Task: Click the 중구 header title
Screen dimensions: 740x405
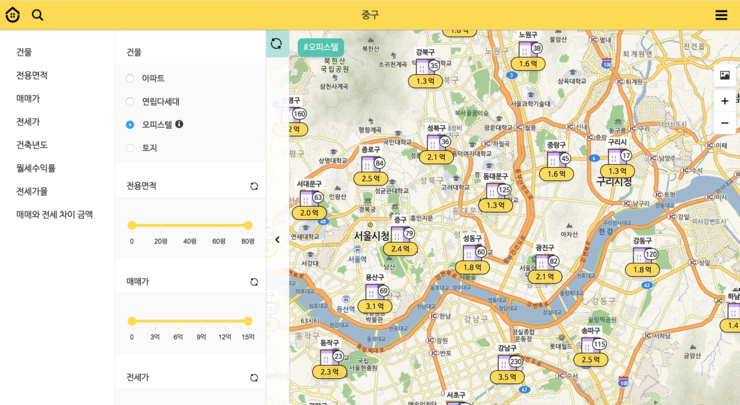Action: (370, 15)
